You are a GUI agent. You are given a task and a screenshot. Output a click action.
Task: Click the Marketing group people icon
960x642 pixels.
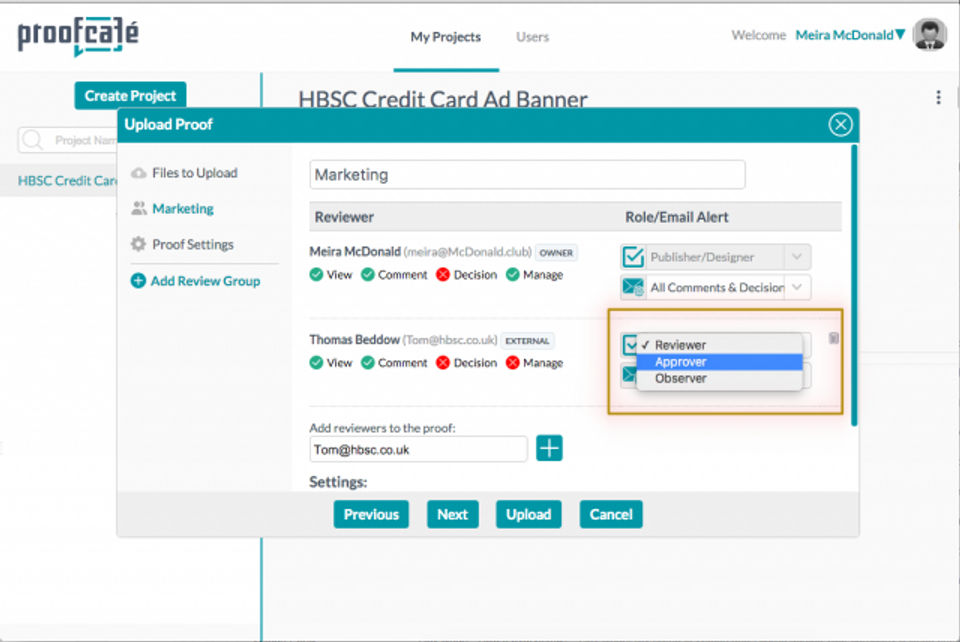(x=138, y=209)
